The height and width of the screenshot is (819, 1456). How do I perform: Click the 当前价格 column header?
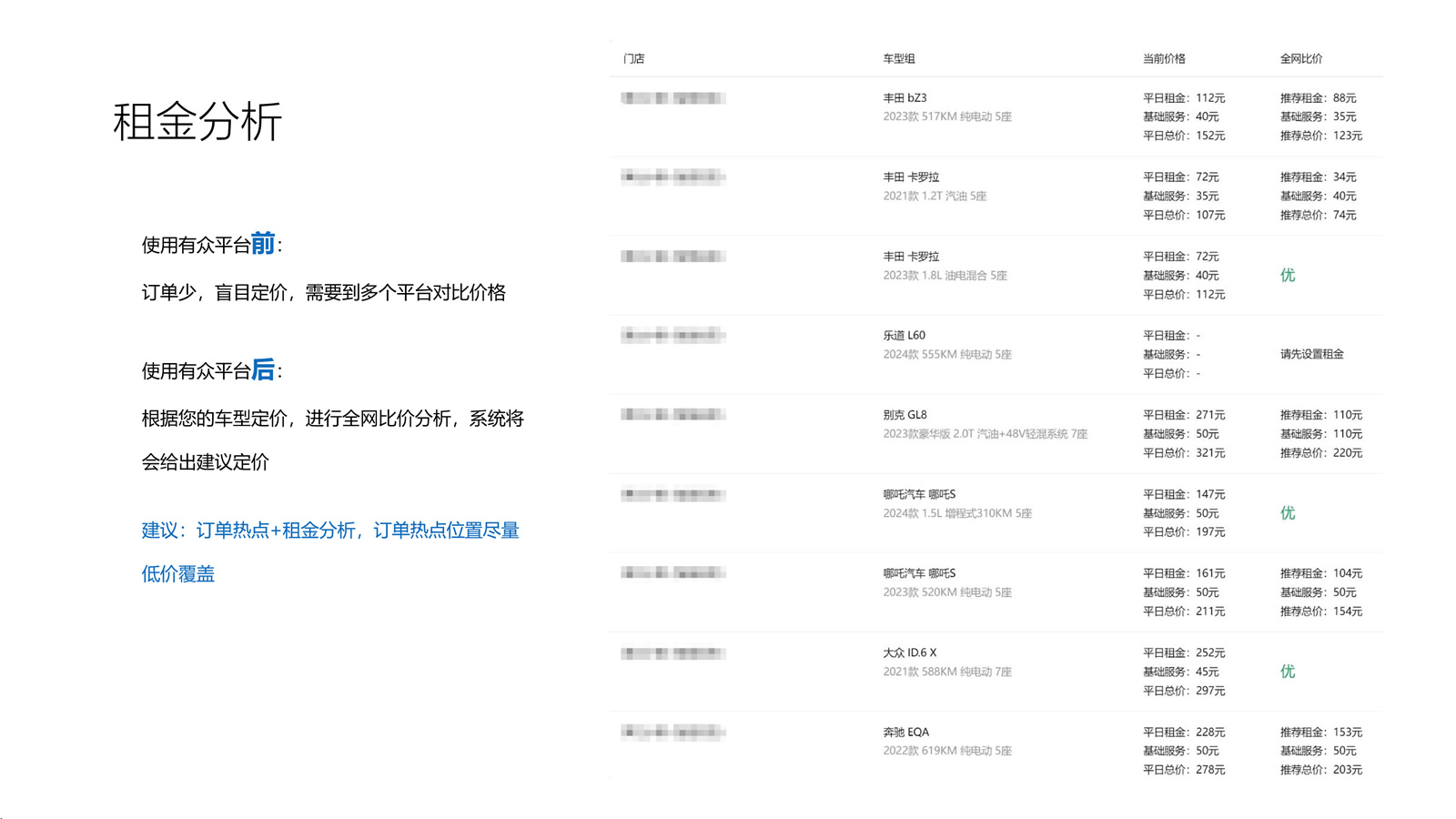coord(1161,58)
